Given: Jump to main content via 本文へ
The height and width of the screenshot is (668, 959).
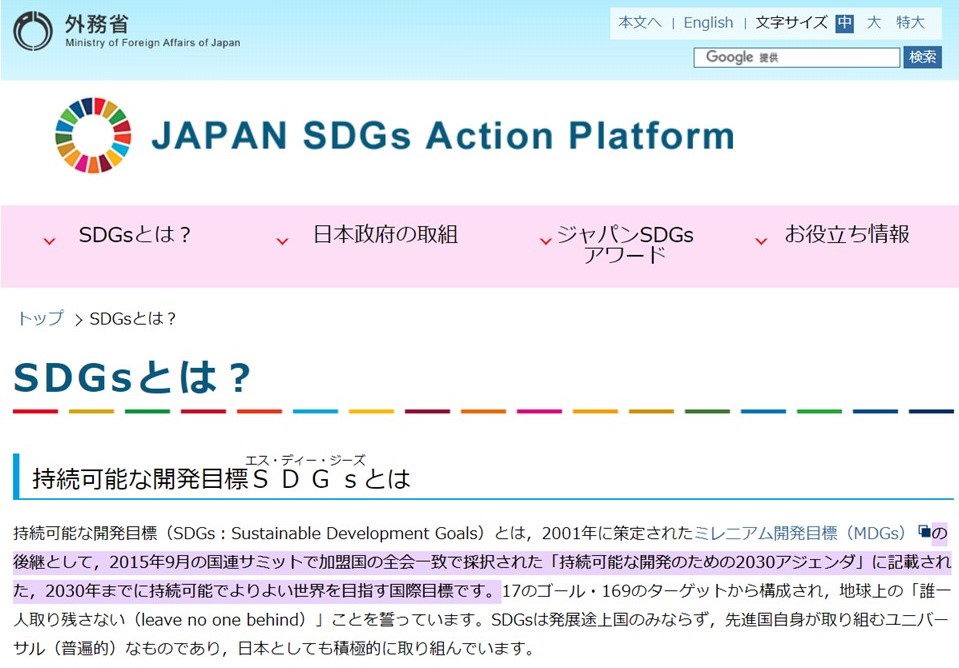Looking at the screenshot, I should coord(640,23).
